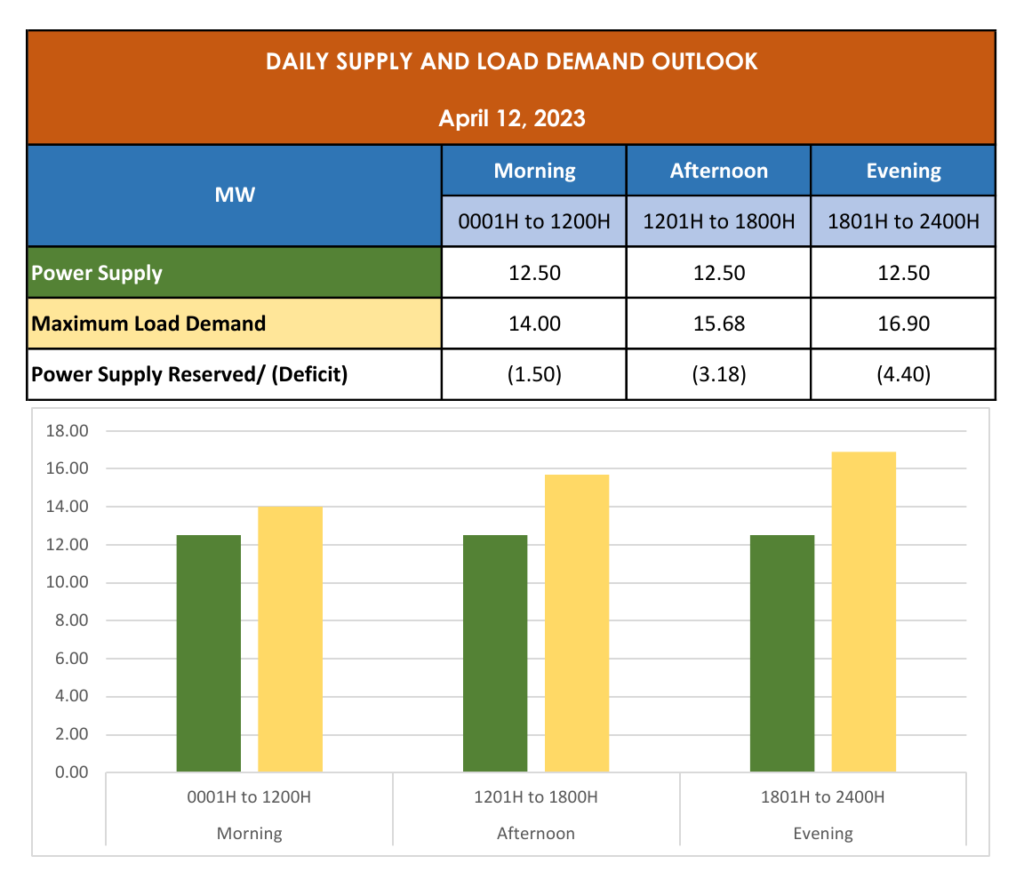The image size is (1024, 896).
Task: Select the 0001H to 1200H table cell
Action: point(534,221)
